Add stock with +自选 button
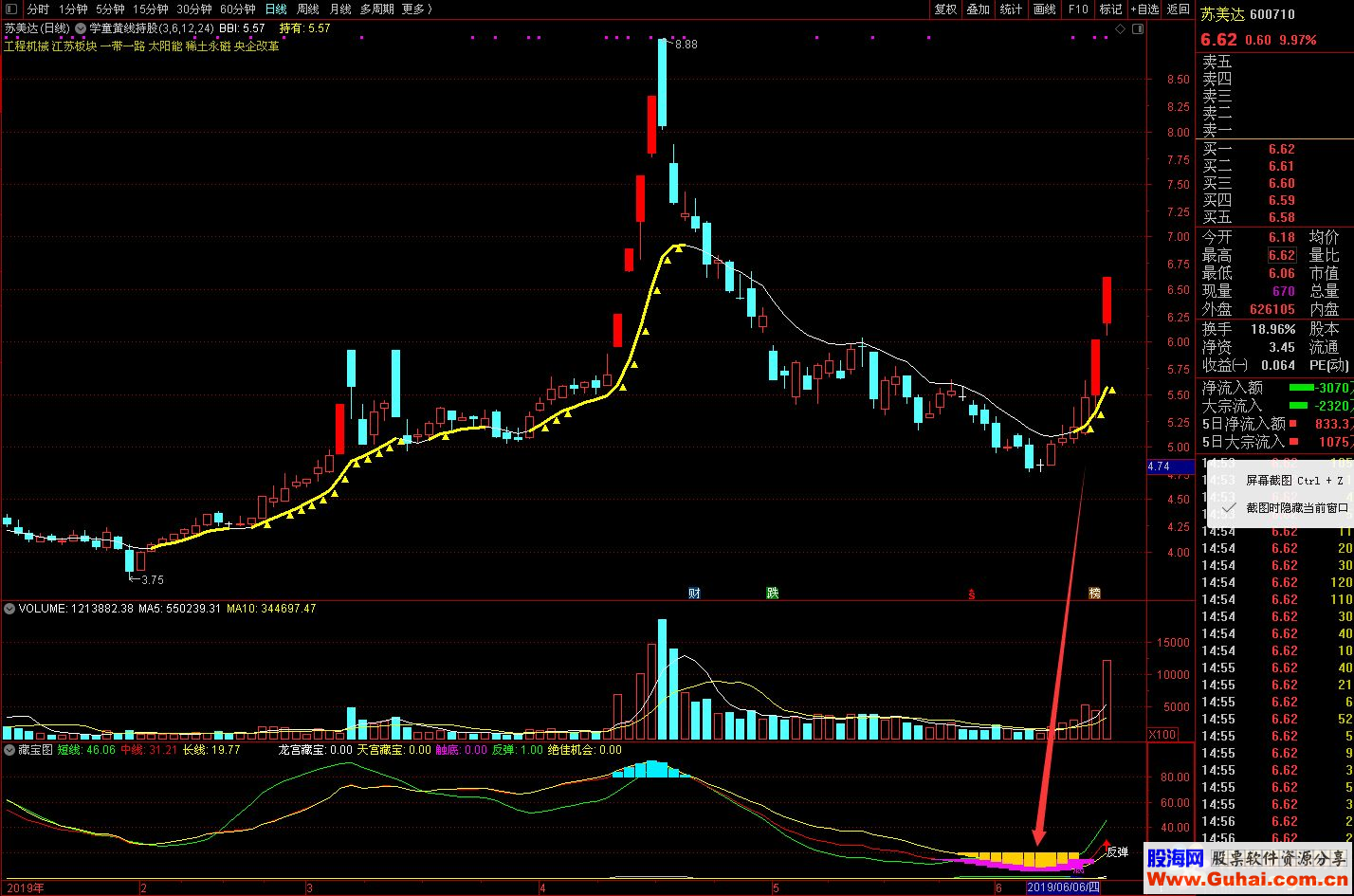Screen dimensions: 1354x896 [1144, 9]
